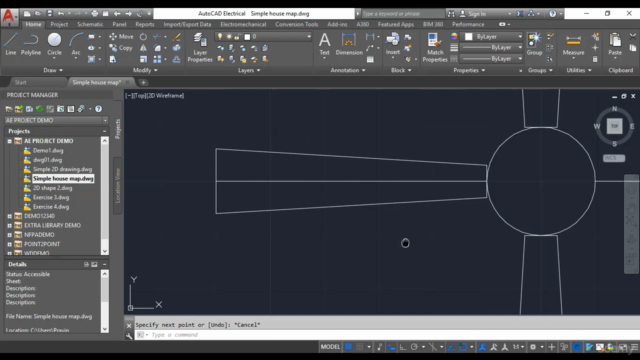Toggle layer freeze sun icon
The image size is (640, 360).
coord(229,37)
